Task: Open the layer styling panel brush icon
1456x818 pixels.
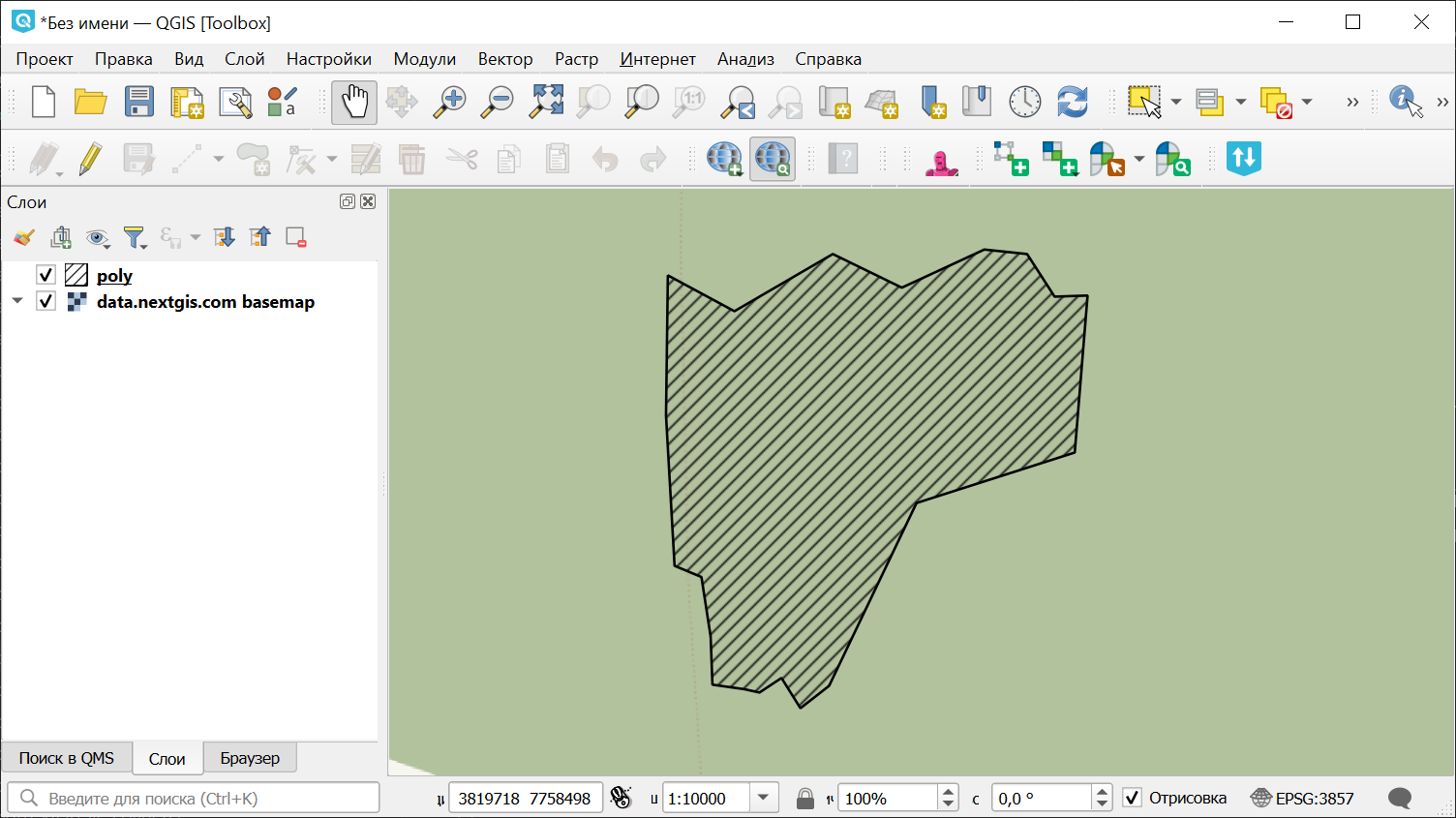Action: pos(24,237)
